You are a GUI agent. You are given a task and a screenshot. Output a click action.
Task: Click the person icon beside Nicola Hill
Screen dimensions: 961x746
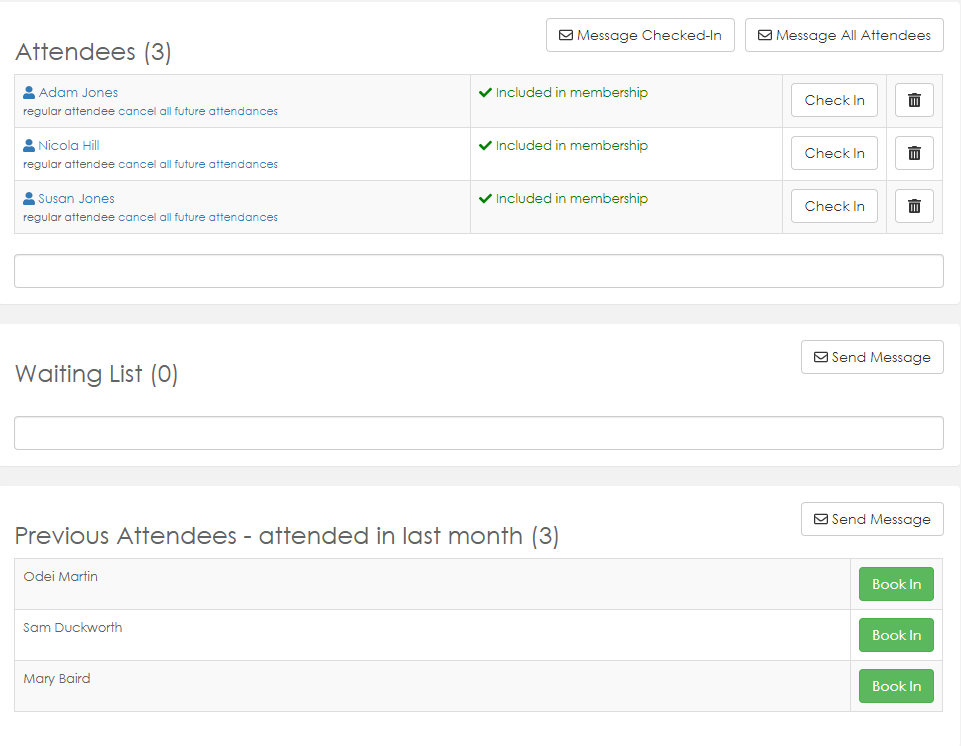point(29,146)
